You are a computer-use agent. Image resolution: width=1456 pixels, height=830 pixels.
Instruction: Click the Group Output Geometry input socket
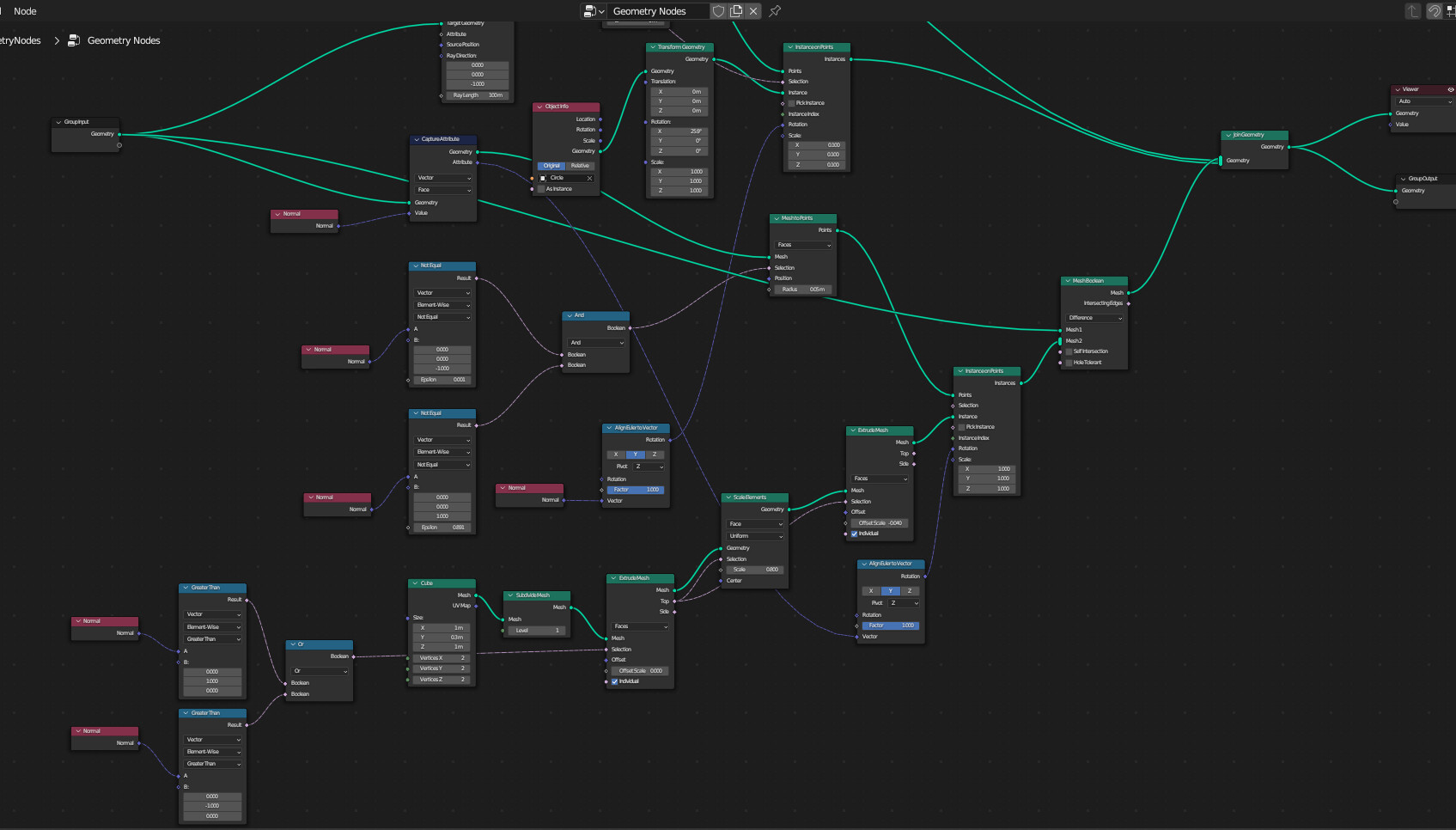1396,191
